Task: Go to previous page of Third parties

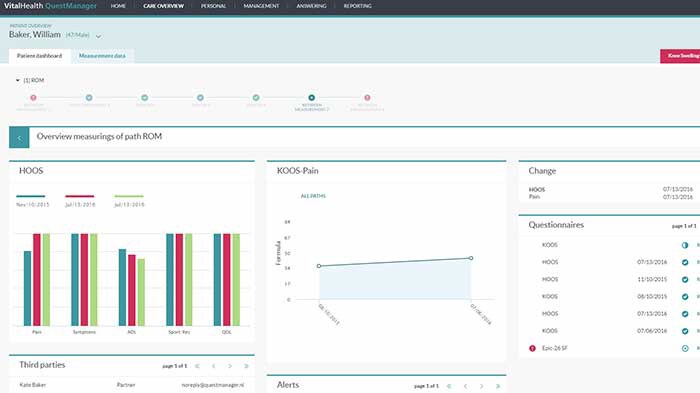Action: click(x=213, y=366)
